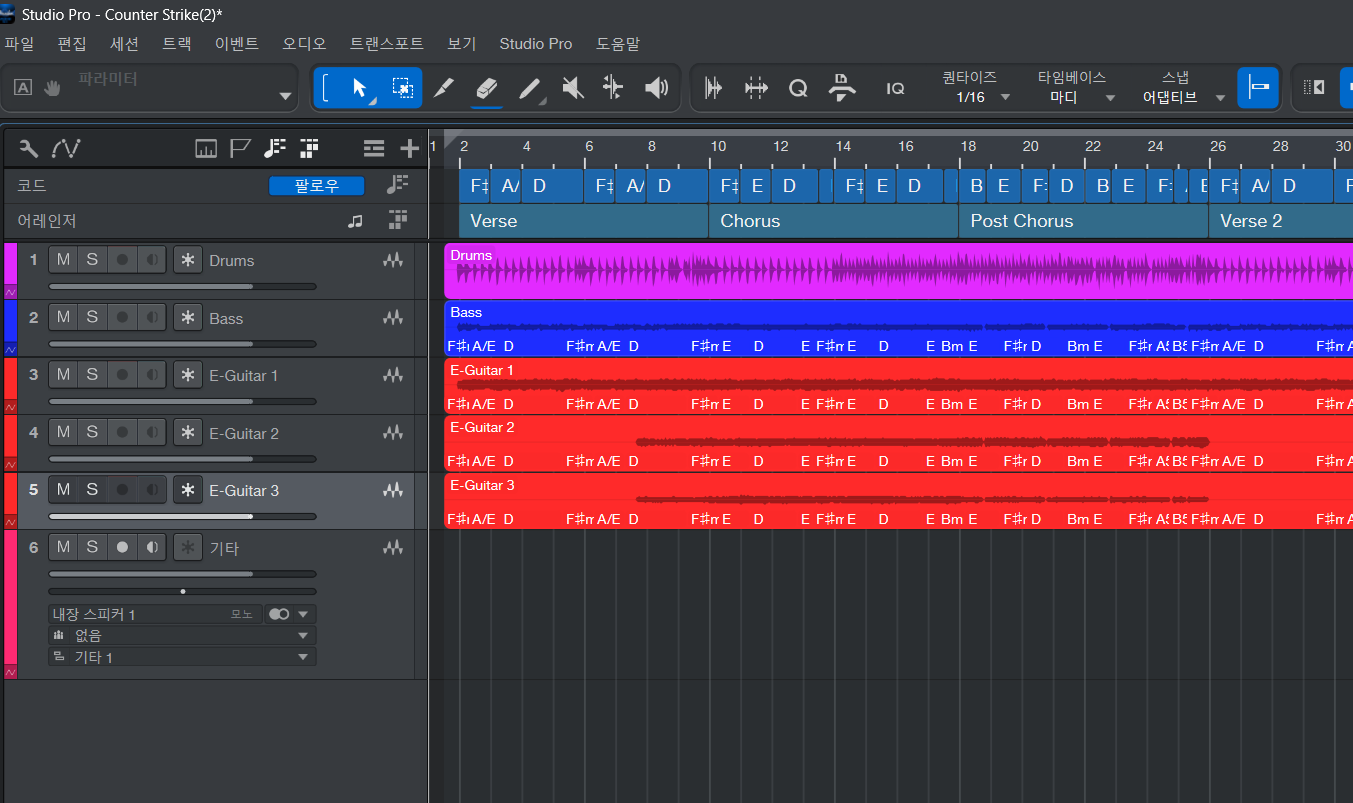Open the 오디오 menu
1353x803 pixels.
pyautogui.click(x=304, y=44)
